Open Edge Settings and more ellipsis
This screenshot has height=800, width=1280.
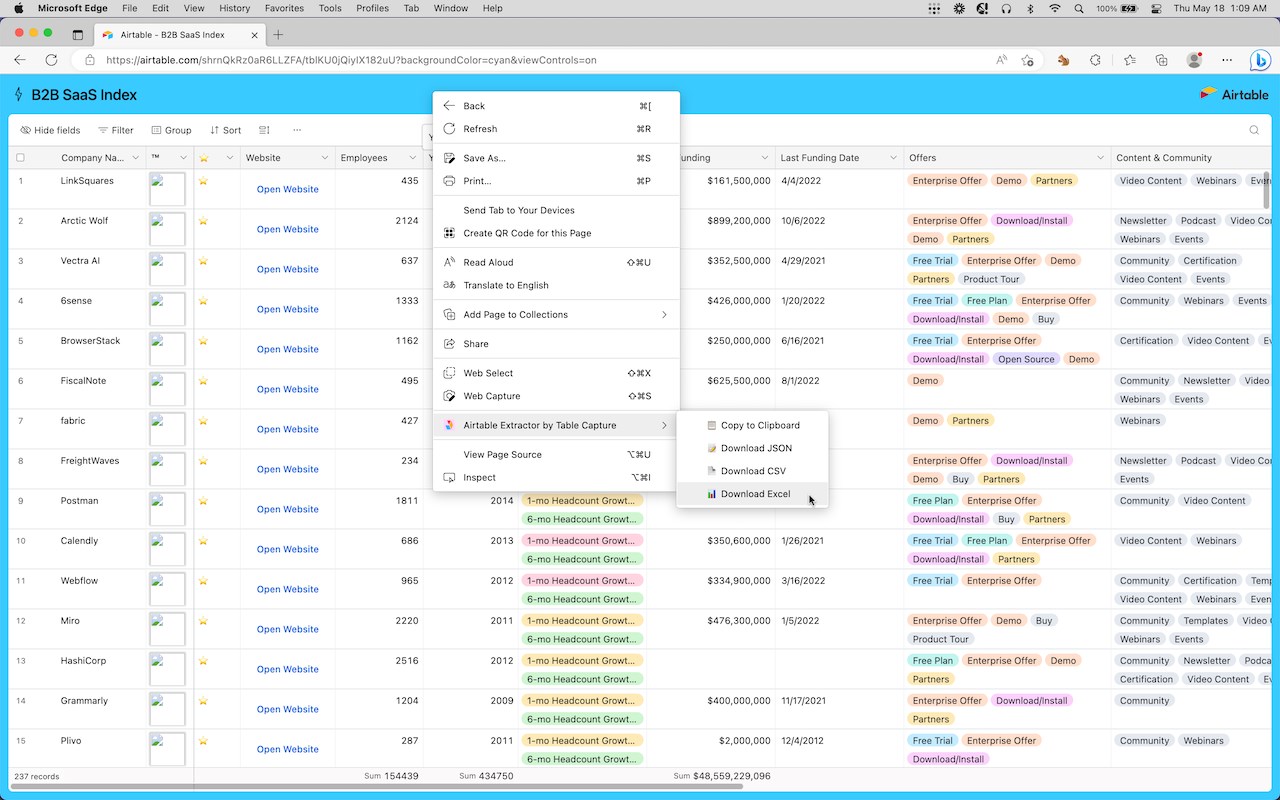[x=1225, y=60]
